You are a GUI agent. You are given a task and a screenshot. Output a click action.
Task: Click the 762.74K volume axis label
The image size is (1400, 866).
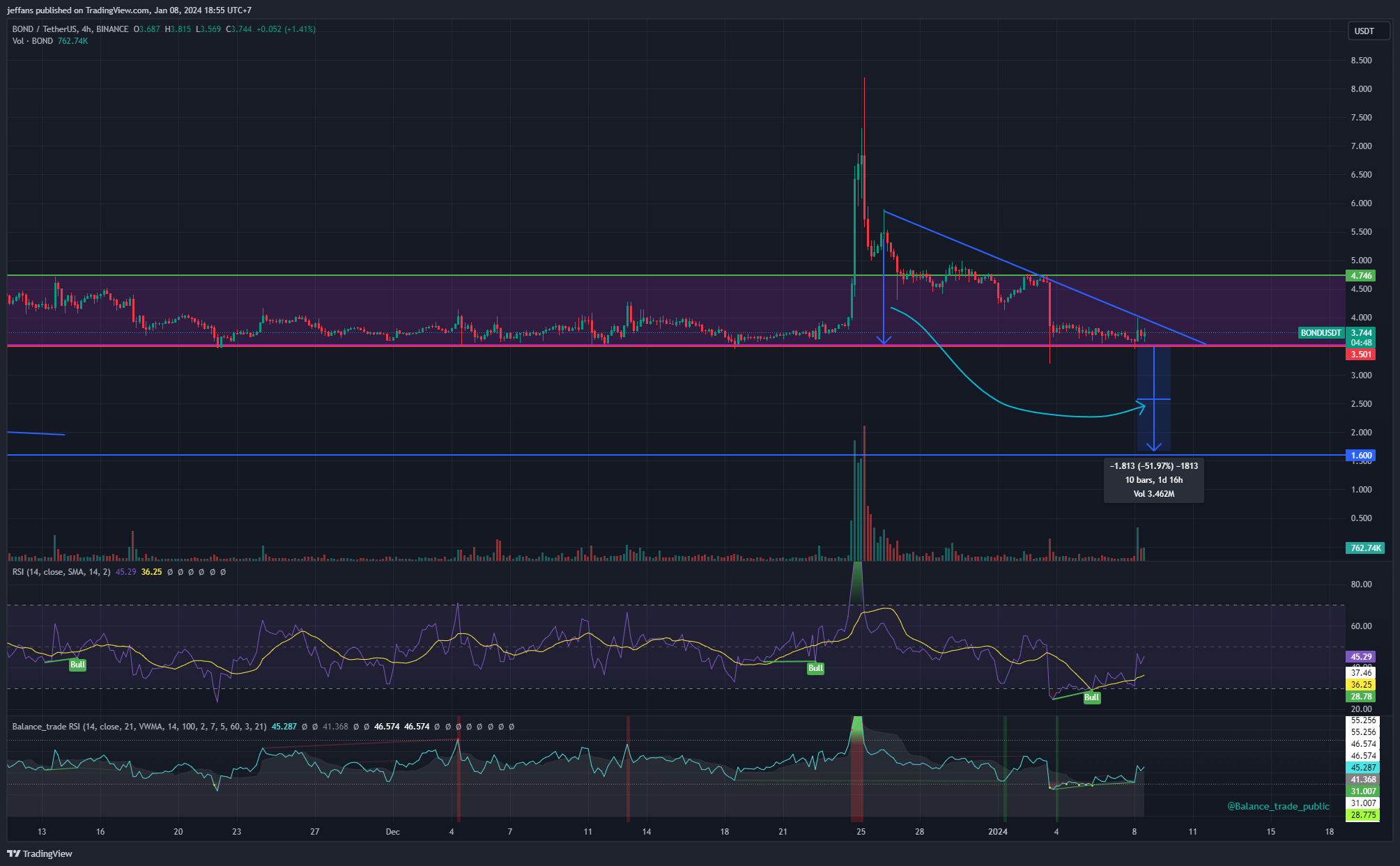tap(1365, 548)
